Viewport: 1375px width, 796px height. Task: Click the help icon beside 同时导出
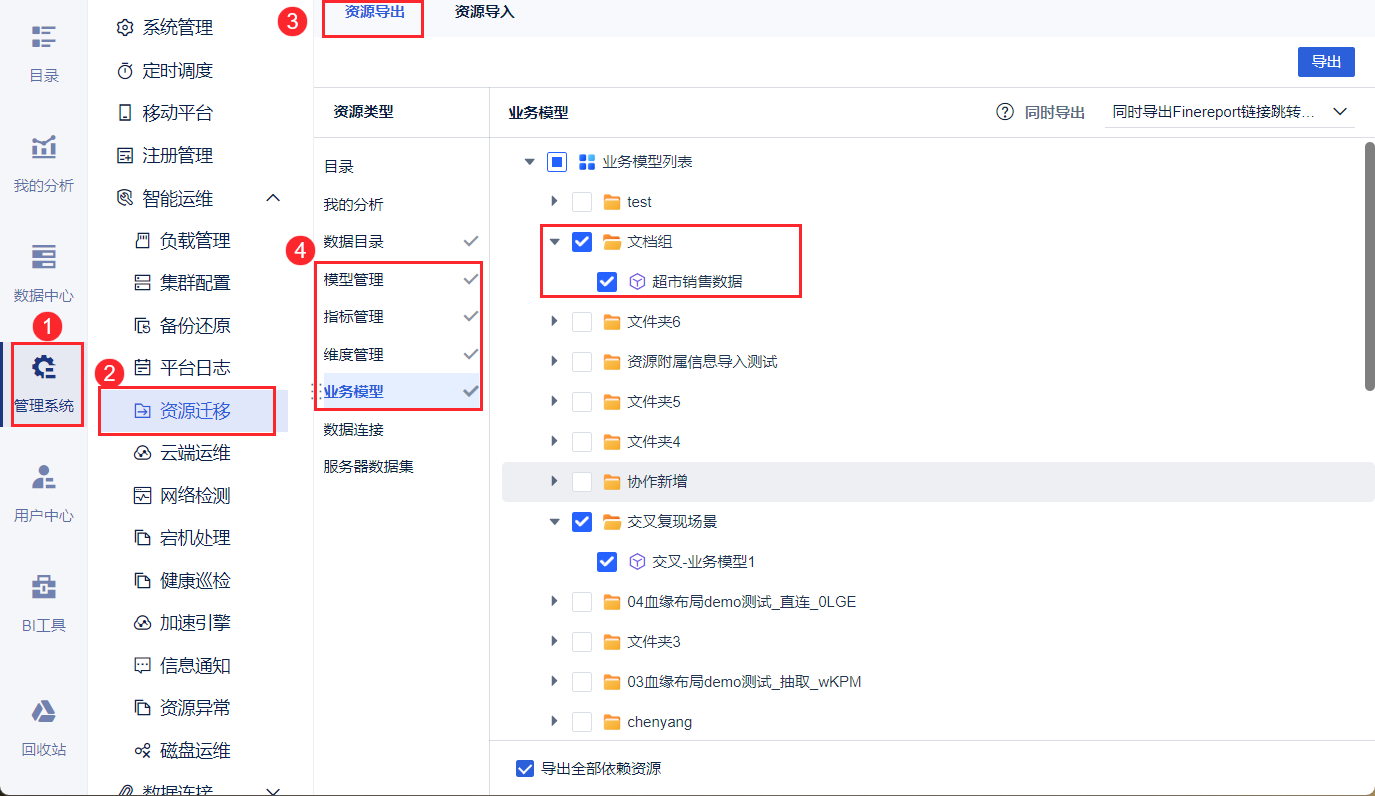coord(1005,112)
